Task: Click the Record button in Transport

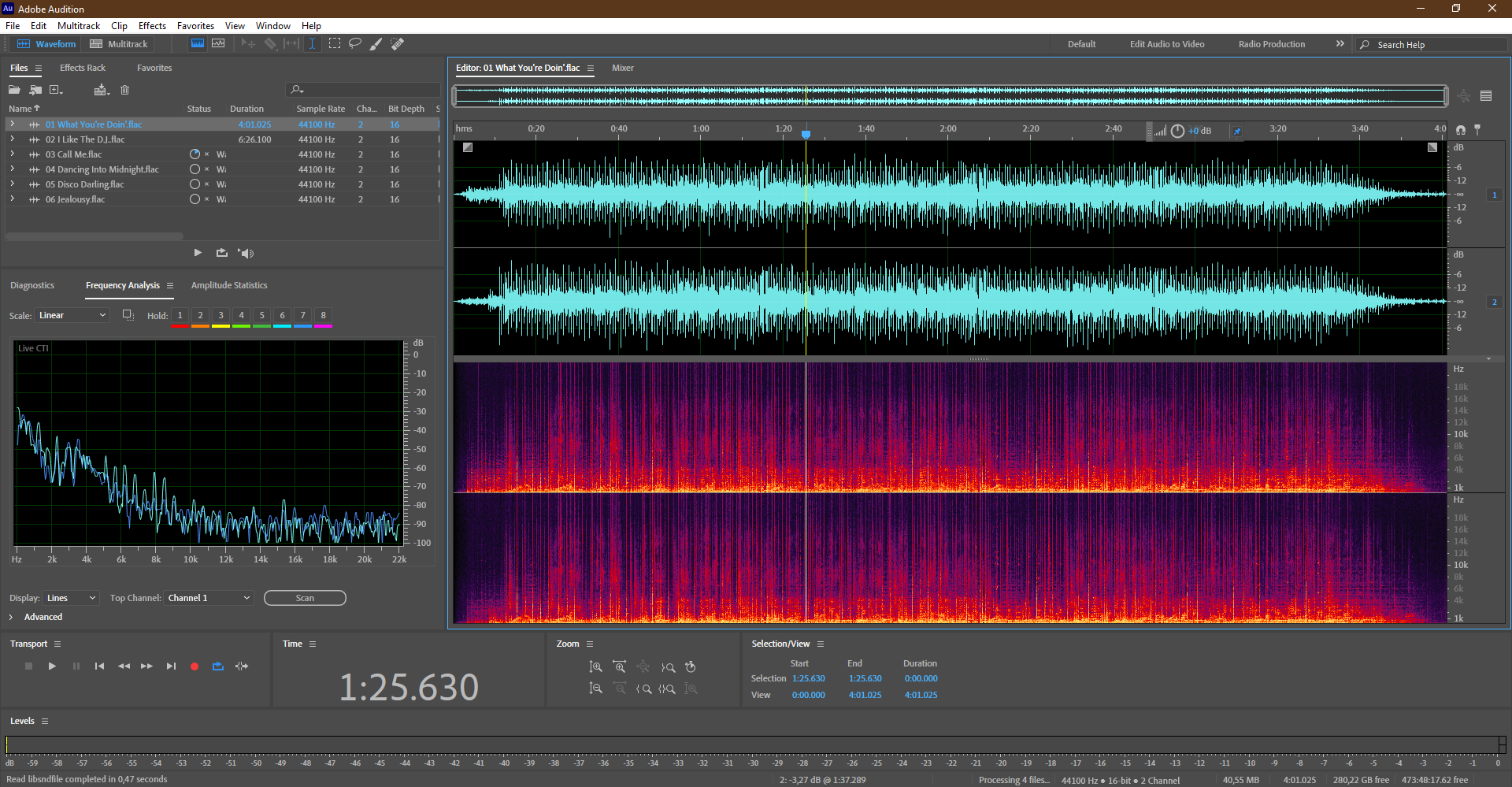Action: [195, 666]
